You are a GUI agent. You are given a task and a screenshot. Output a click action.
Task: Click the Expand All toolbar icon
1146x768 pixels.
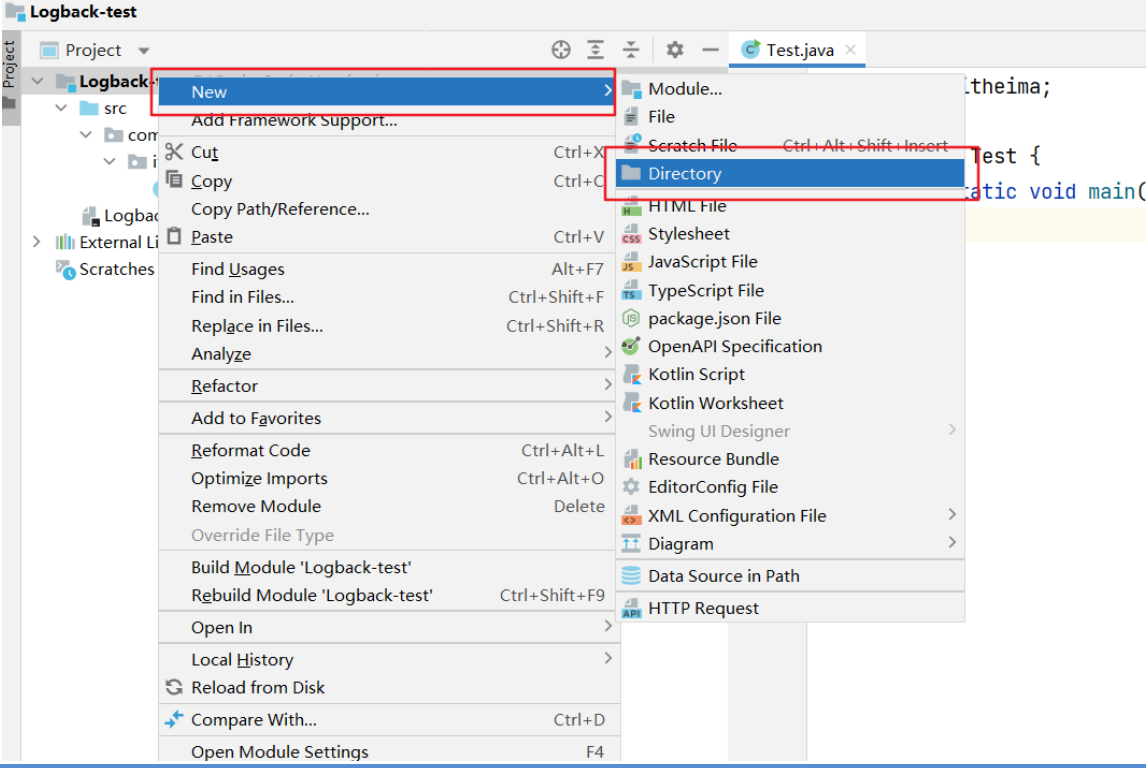[x=596, y=50]
